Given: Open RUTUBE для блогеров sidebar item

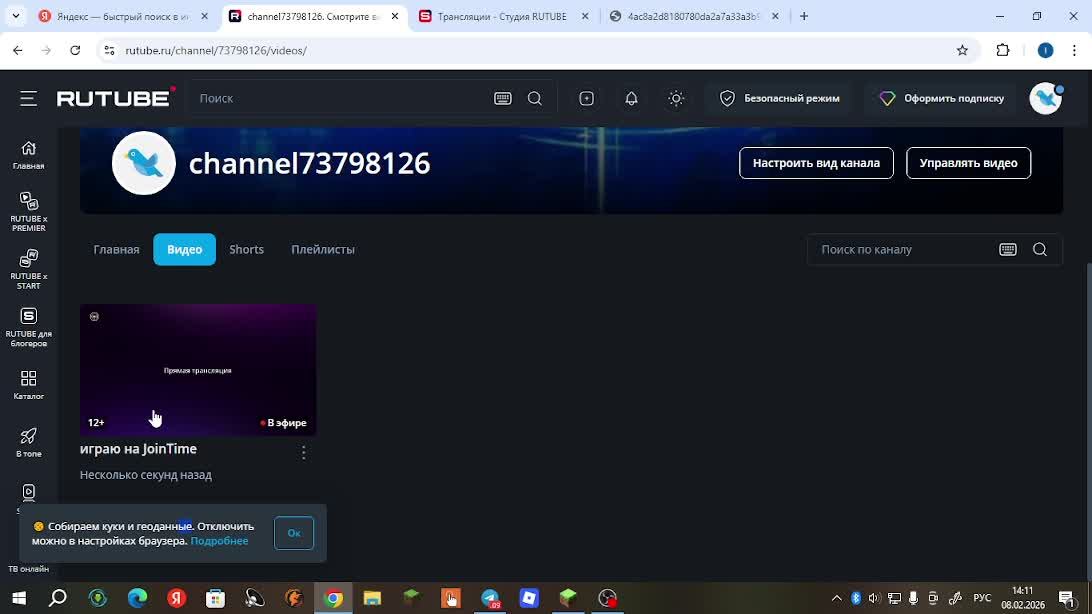Looking at the screenshot, I should 29,327.
